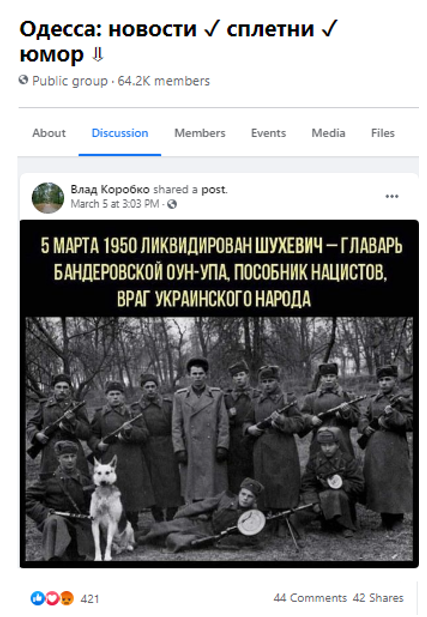427x617 pixels.
Task: Click the globe public audience icon beside timestamp
Action: (x=172, y=204)
